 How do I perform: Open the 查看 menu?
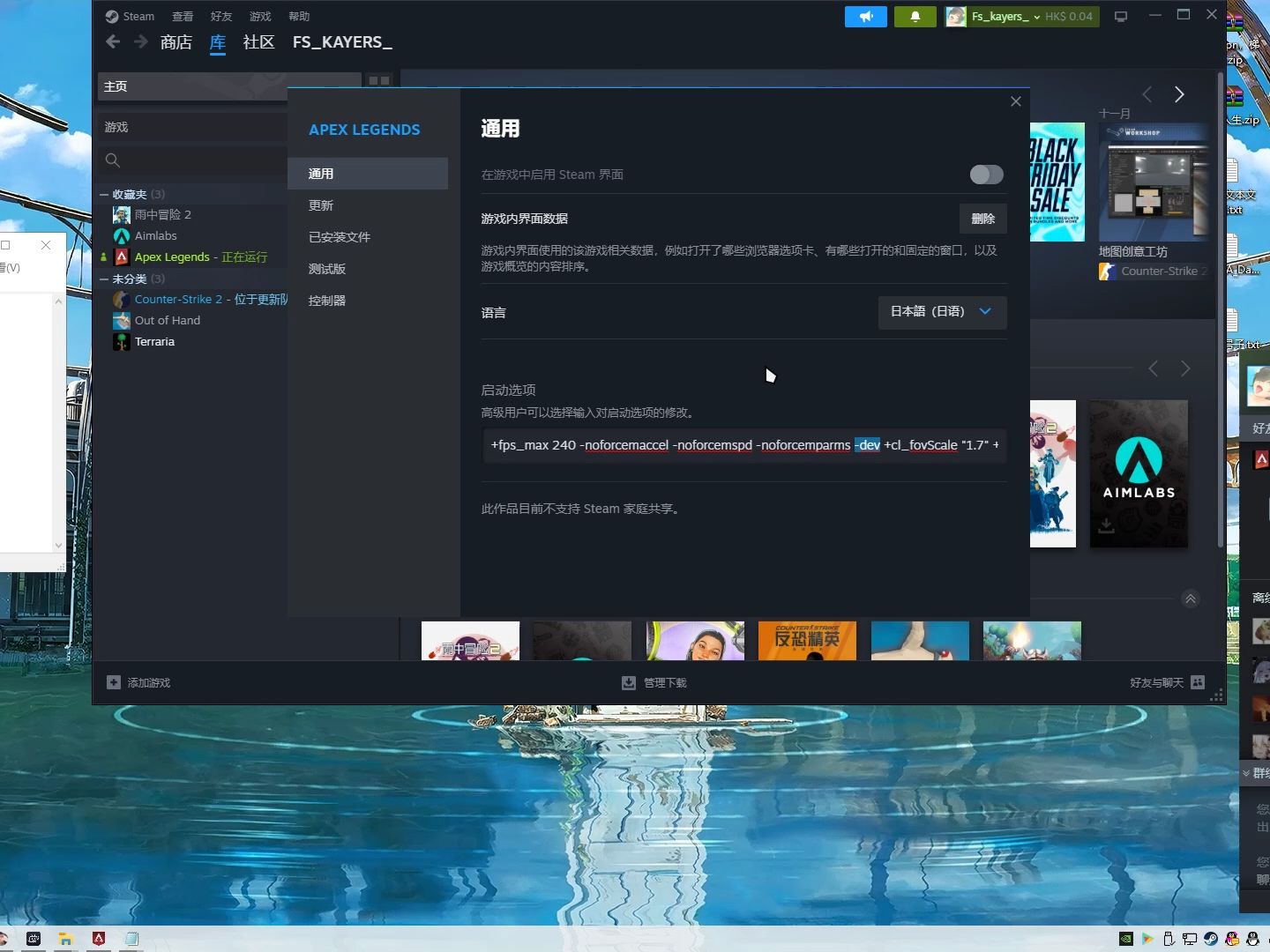(183, 16)
